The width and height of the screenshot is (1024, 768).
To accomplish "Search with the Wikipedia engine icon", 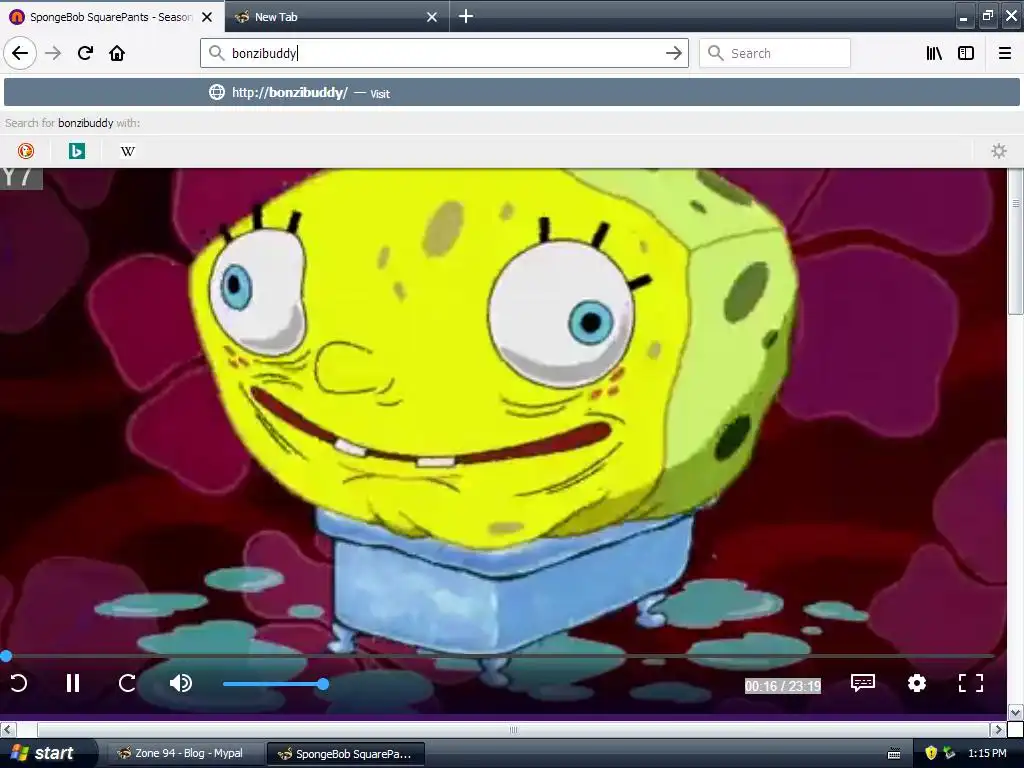I will point(127,151).
